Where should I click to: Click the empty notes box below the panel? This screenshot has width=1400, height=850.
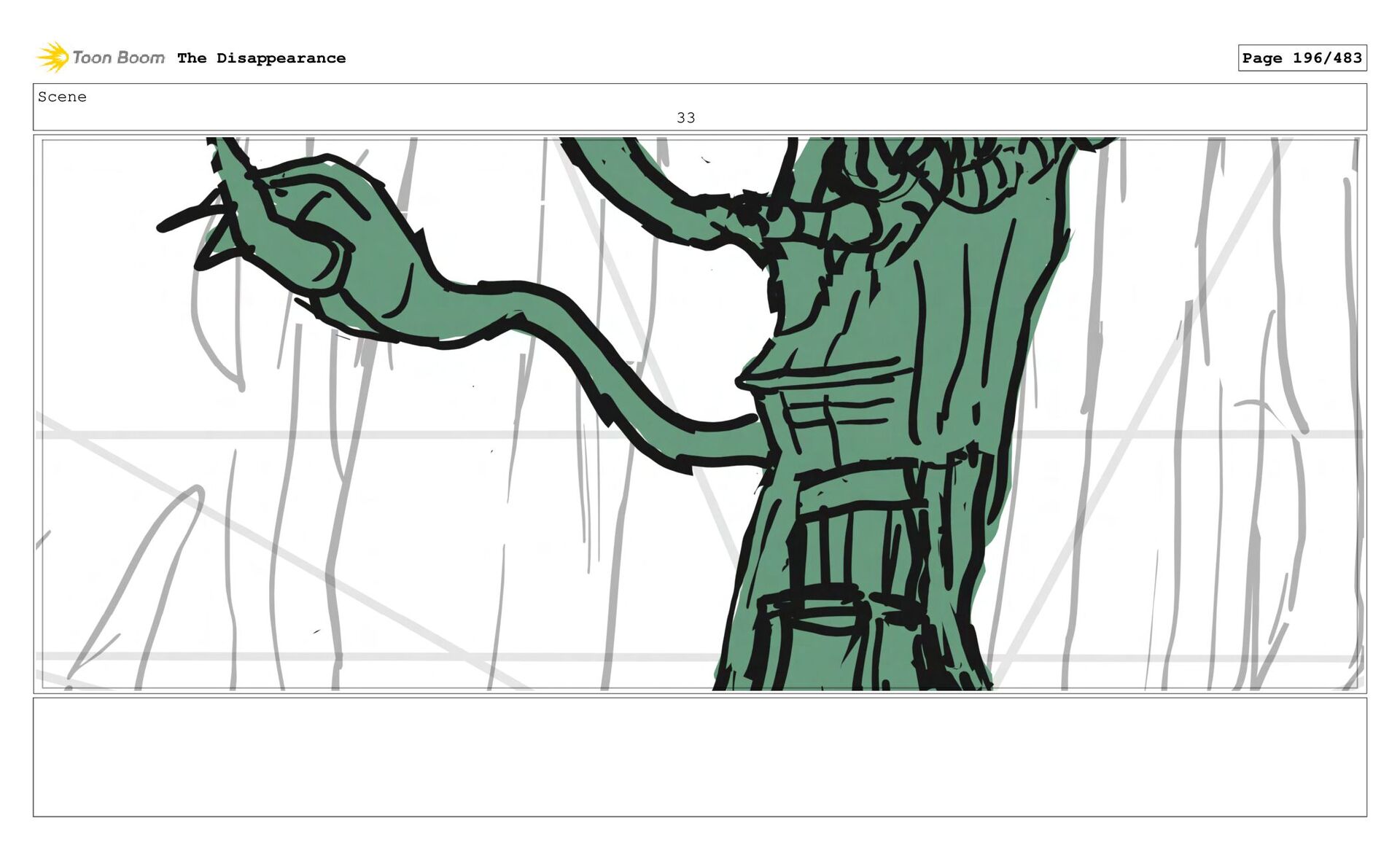[700, 757]
